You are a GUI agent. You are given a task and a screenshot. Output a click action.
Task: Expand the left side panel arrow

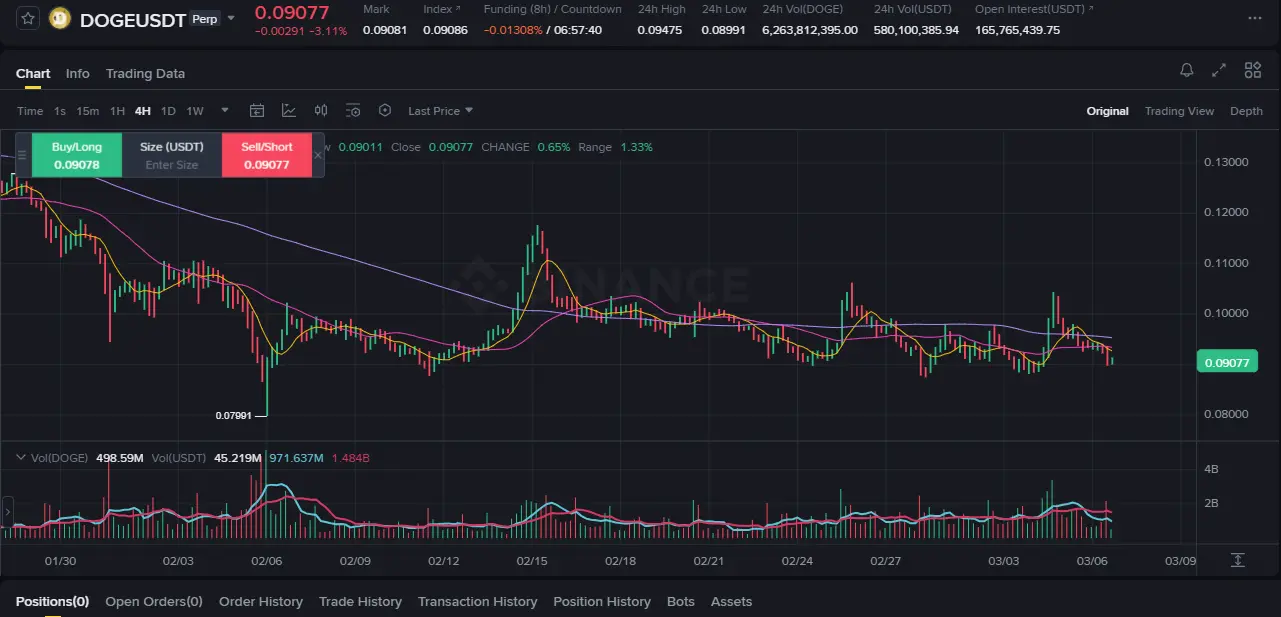(7, 512)
